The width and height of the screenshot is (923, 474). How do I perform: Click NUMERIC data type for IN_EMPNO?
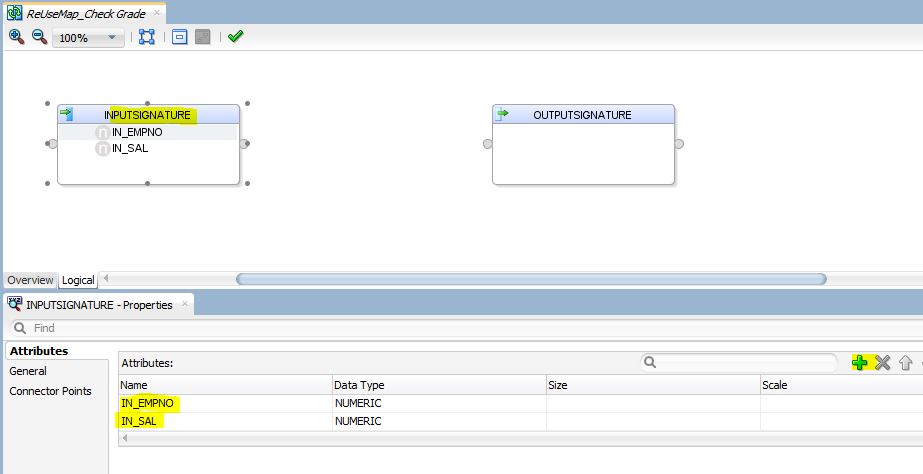coord(439,403)
